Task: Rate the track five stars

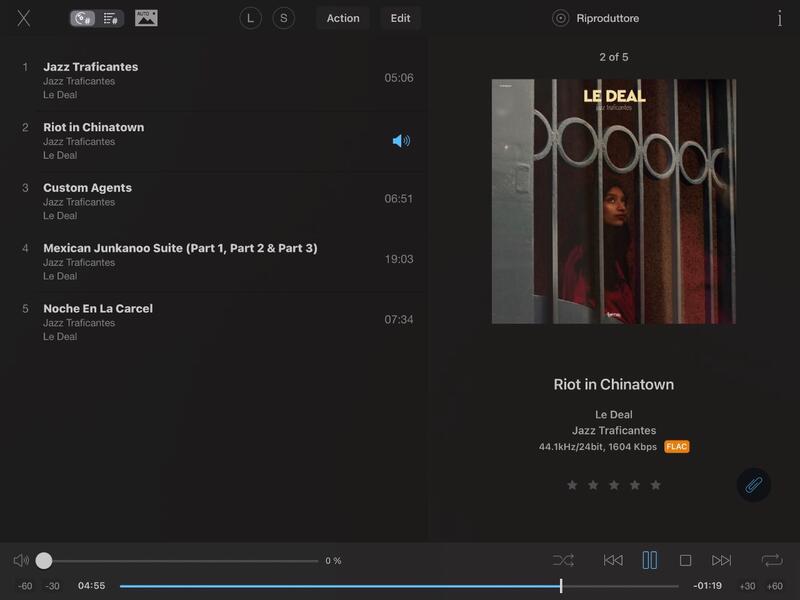Action: [x=656, y=485]
